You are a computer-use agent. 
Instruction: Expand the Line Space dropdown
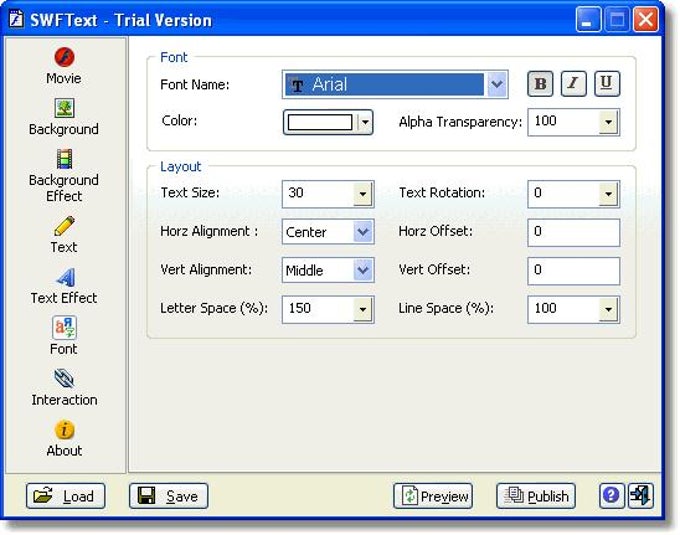pos(608,309)
